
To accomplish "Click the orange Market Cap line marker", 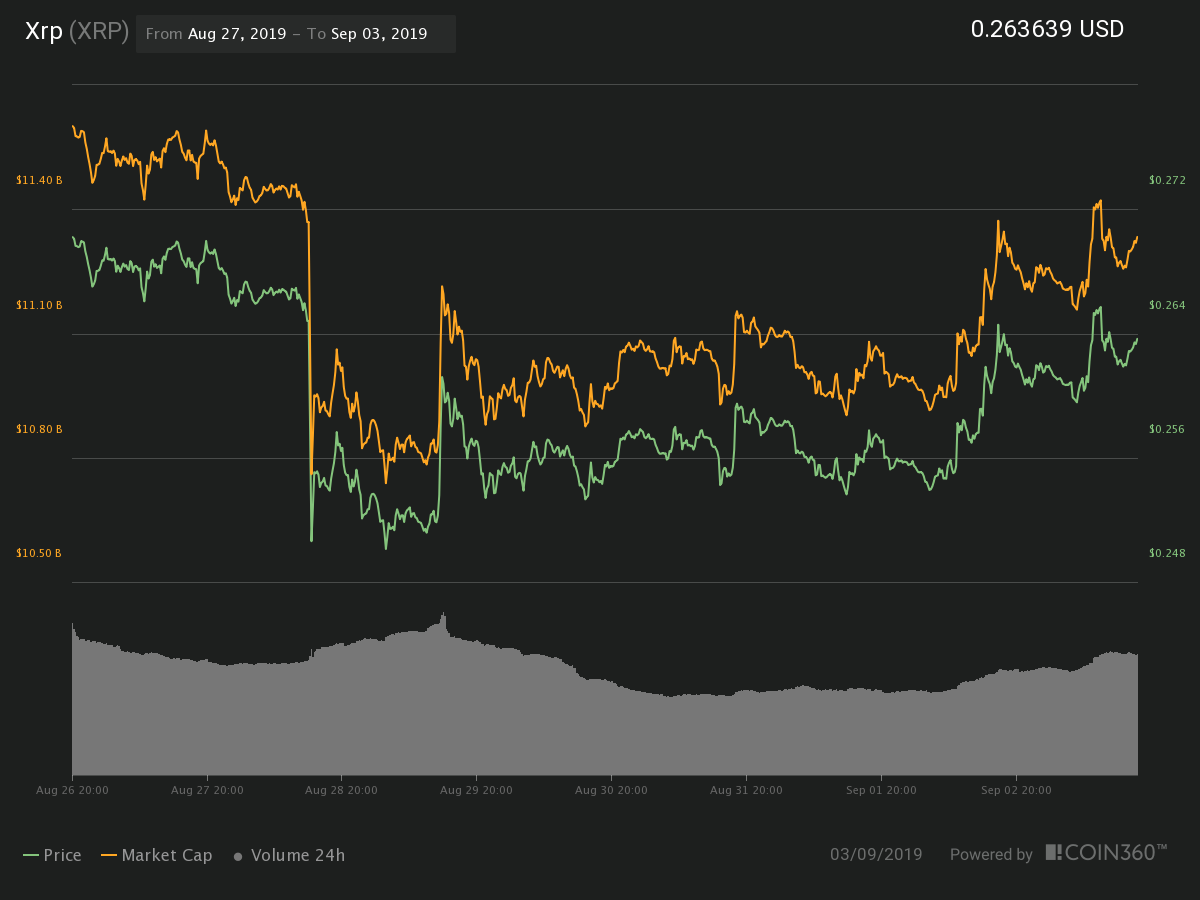I will coord(108,856).
